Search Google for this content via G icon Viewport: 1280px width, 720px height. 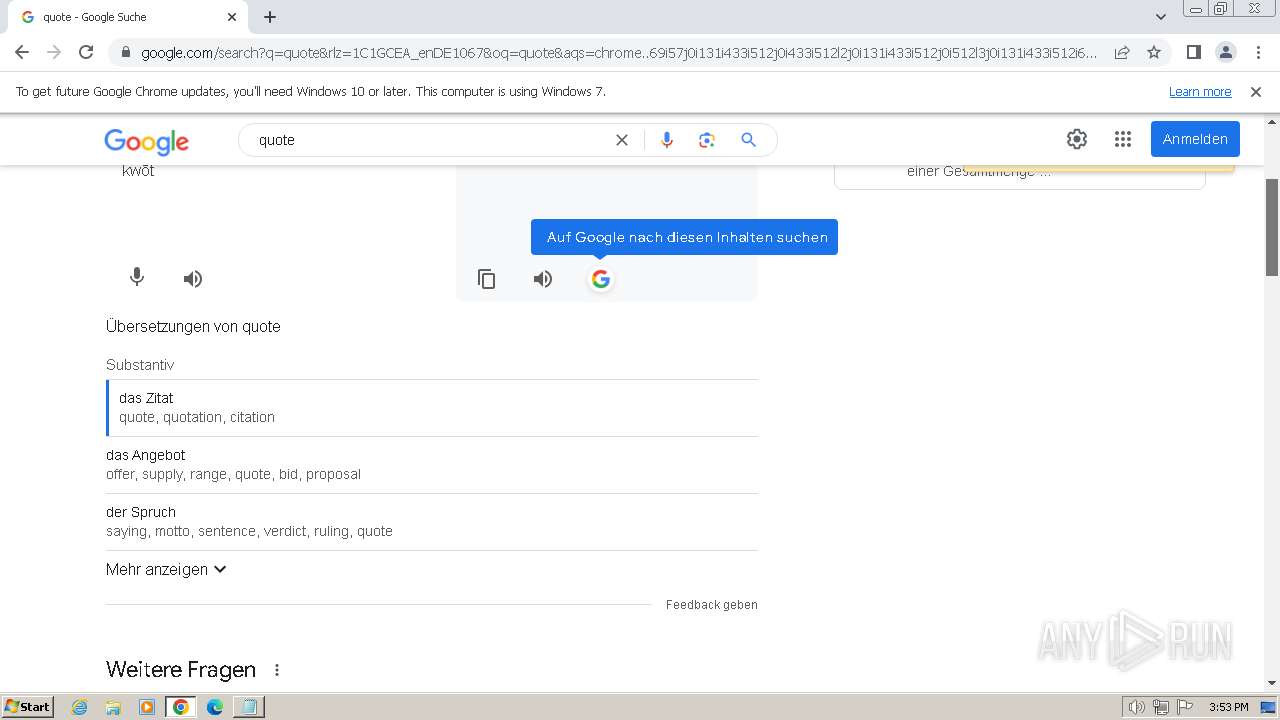pos(600,279)
